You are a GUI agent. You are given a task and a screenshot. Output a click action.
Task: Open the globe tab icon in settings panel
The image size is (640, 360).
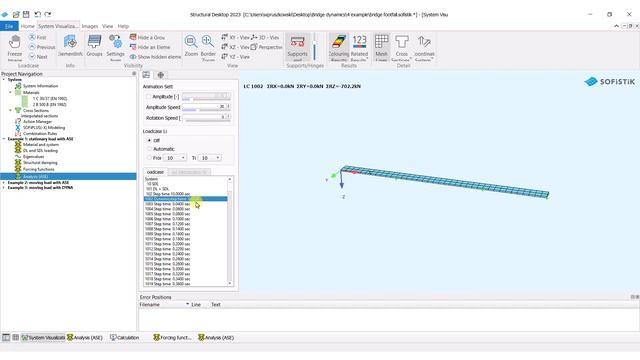point(161,75)
